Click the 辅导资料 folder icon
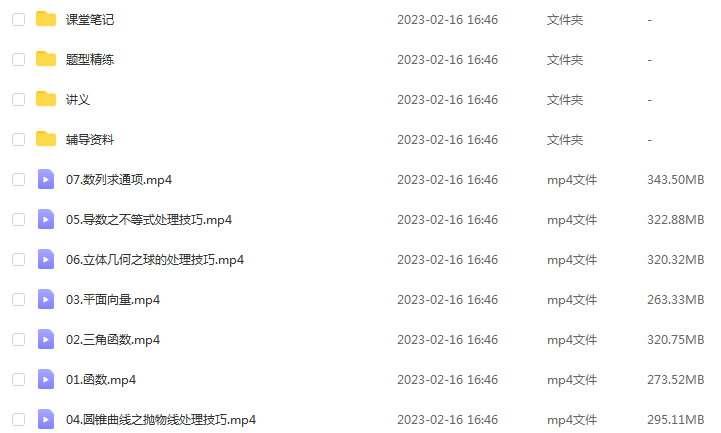721x433 pixels. point(46,139)
